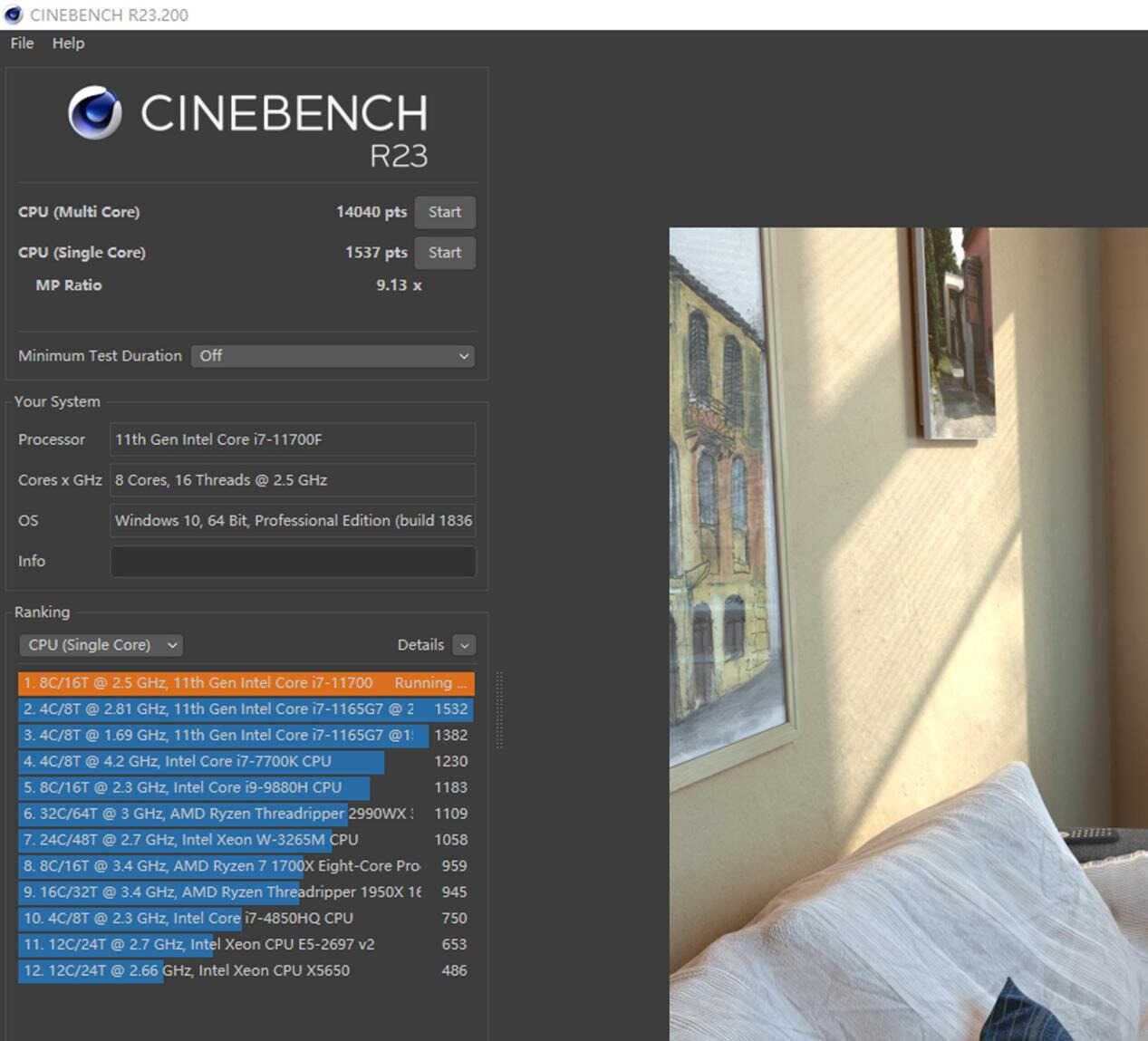
Task: Click the empty Info input field
Action: pos(293,562)
